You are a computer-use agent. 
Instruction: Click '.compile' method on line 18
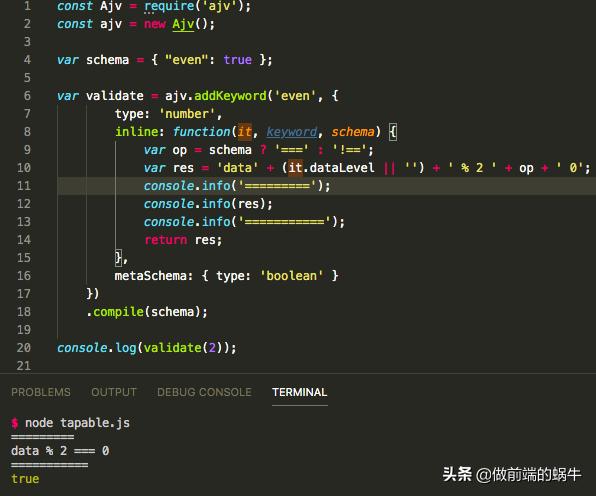pos(115,312)
